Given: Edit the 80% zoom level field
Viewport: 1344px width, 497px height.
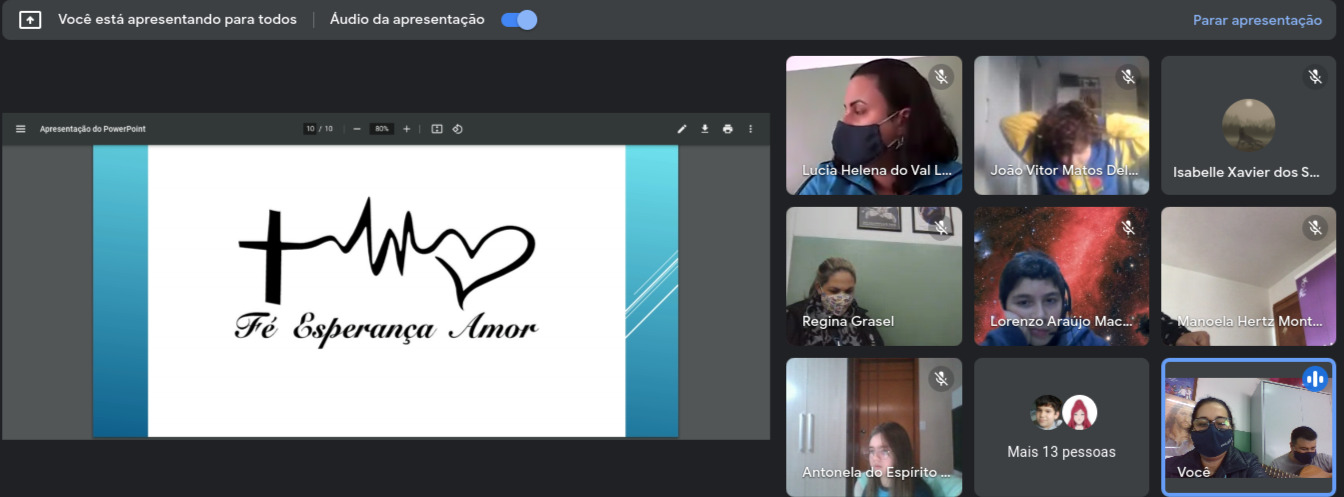Looking at the screenshot, I should point(381,129).
